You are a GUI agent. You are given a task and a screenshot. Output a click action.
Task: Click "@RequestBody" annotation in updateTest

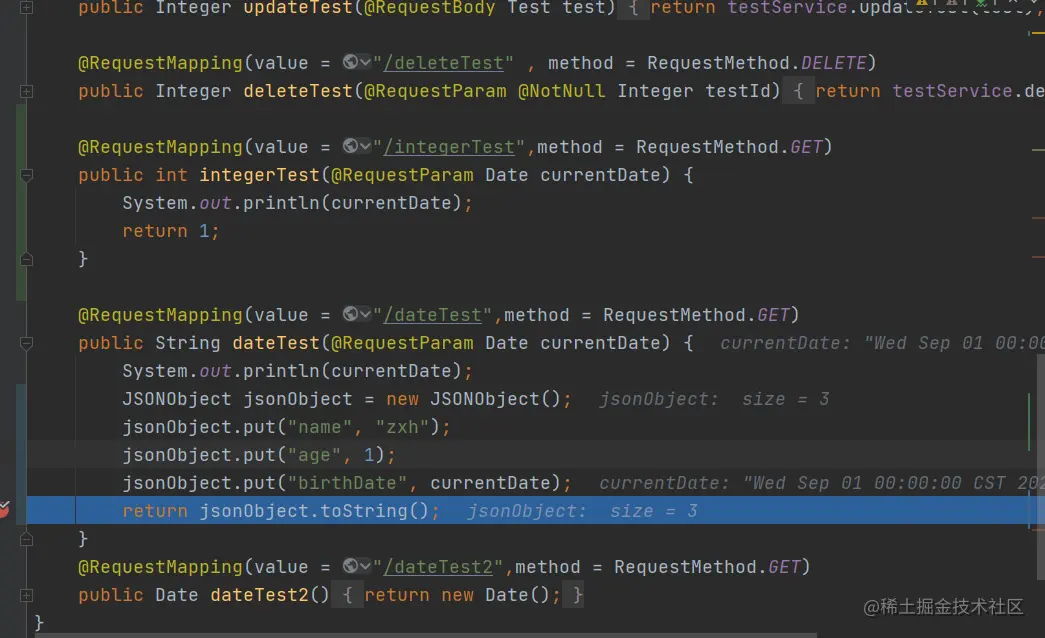coord(430,7)
